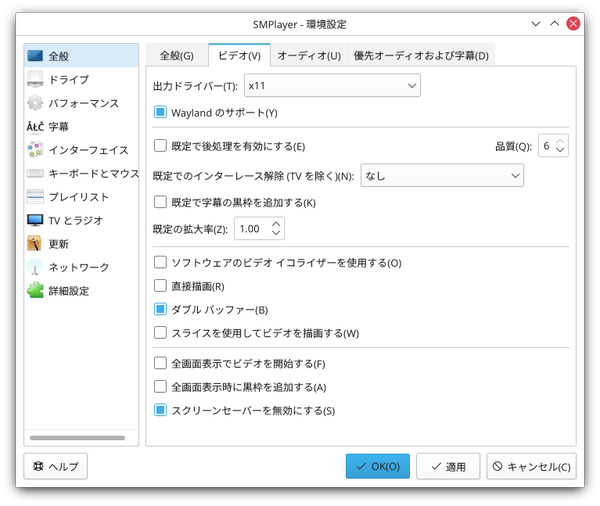Maximize dialog with title bar up chevron
Screen dimensions: 600x506
pyautogui.click(x=554, y=24)
